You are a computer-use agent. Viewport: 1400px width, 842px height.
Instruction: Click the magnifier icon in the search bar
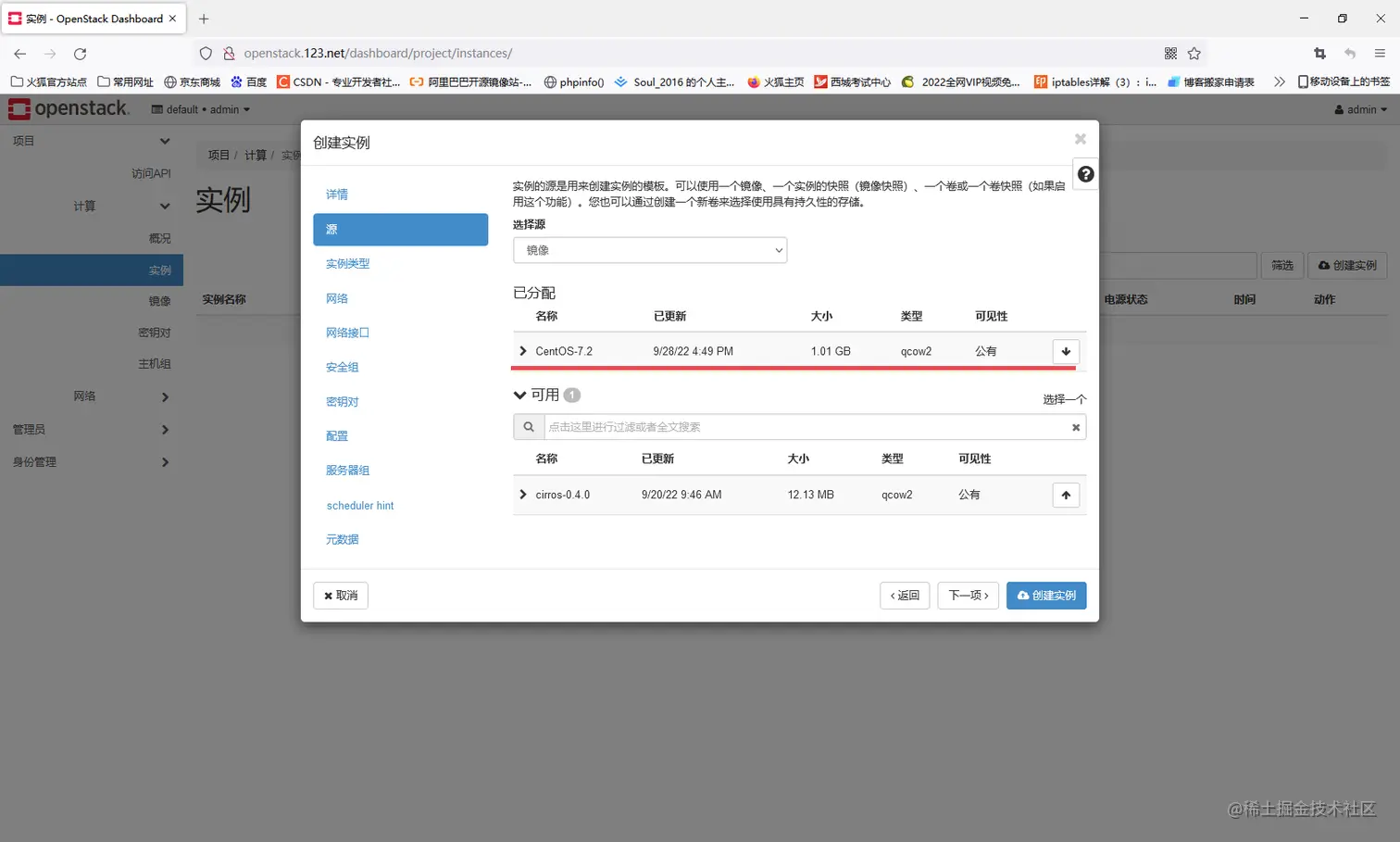pyautogui.click(x=528, y=427)
